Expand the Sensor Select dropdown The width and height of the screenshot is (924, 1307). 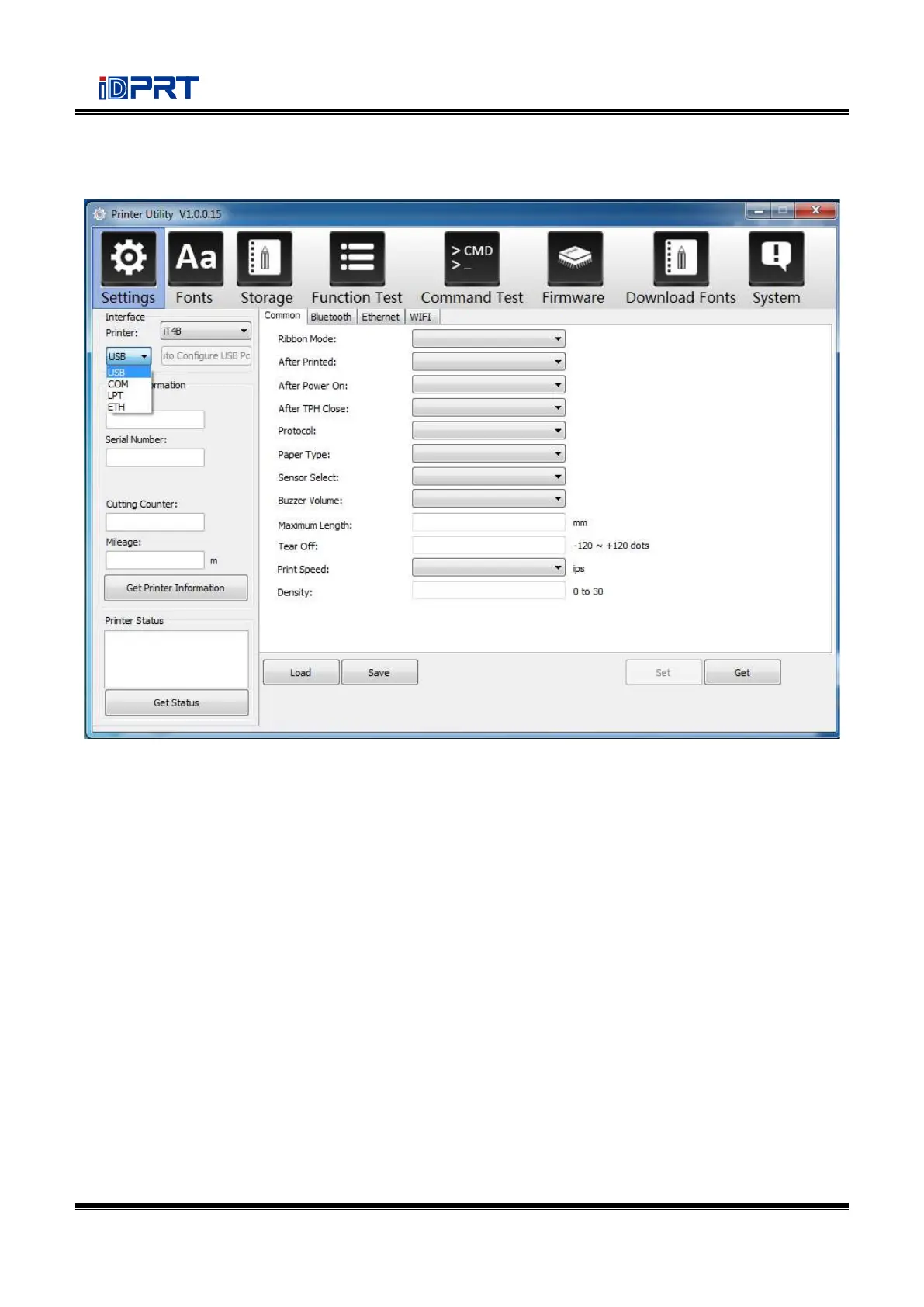click(489, 477)
